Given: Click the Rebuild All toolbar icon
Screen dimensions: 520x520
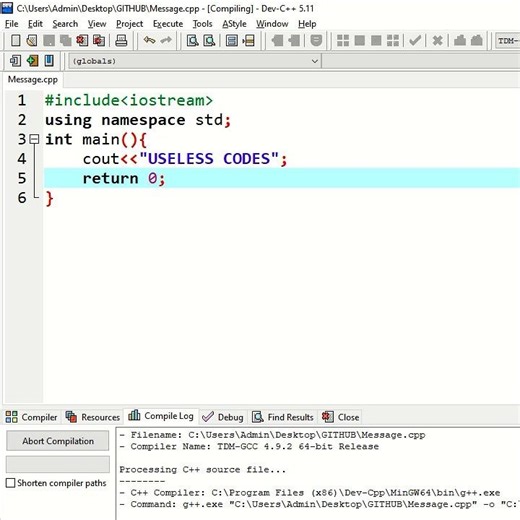Looking at the screenshot, I should coord(393,41).
